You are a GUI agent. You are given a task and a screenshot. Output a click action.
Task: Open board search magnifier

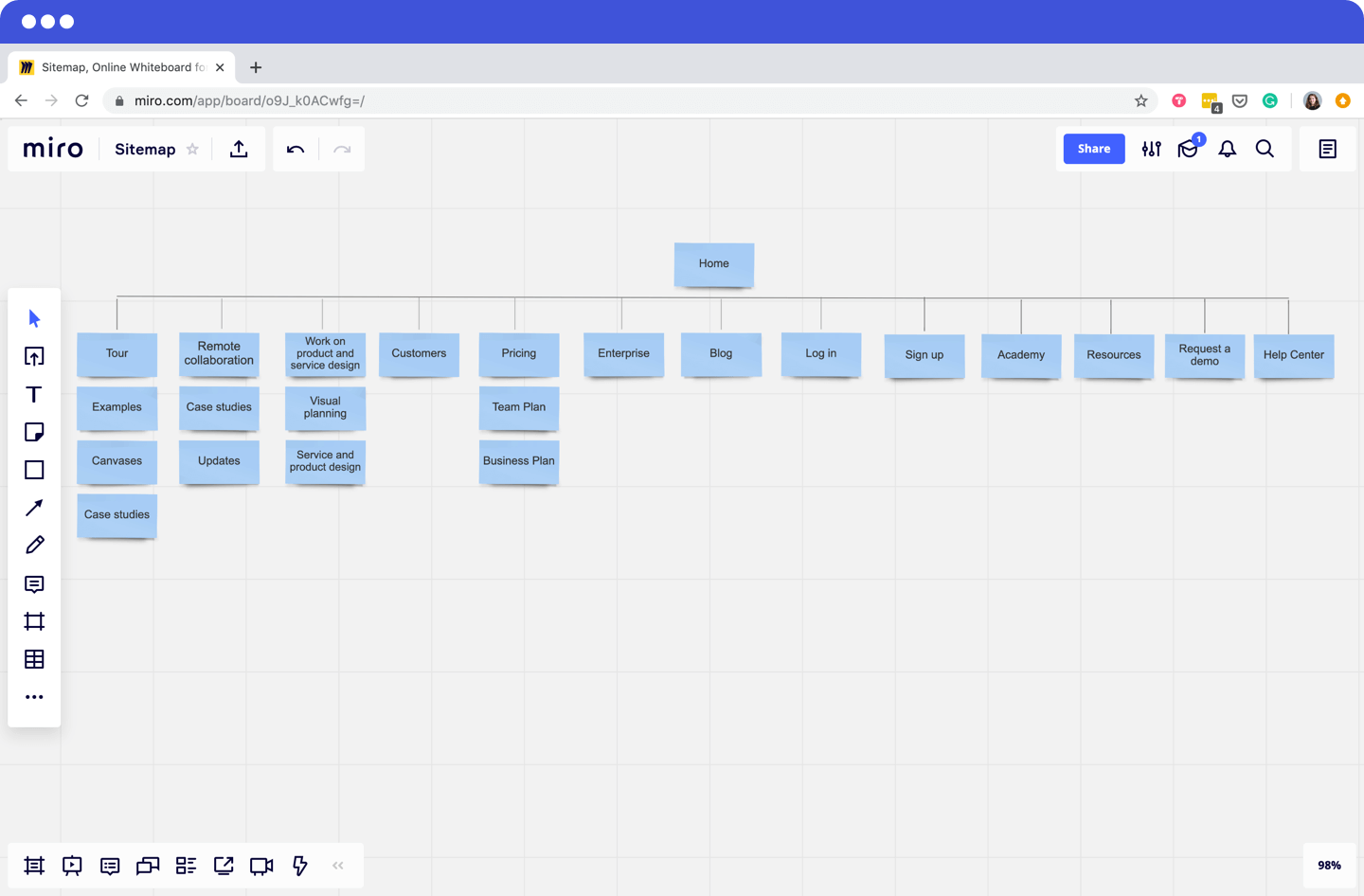point(1265,149)
